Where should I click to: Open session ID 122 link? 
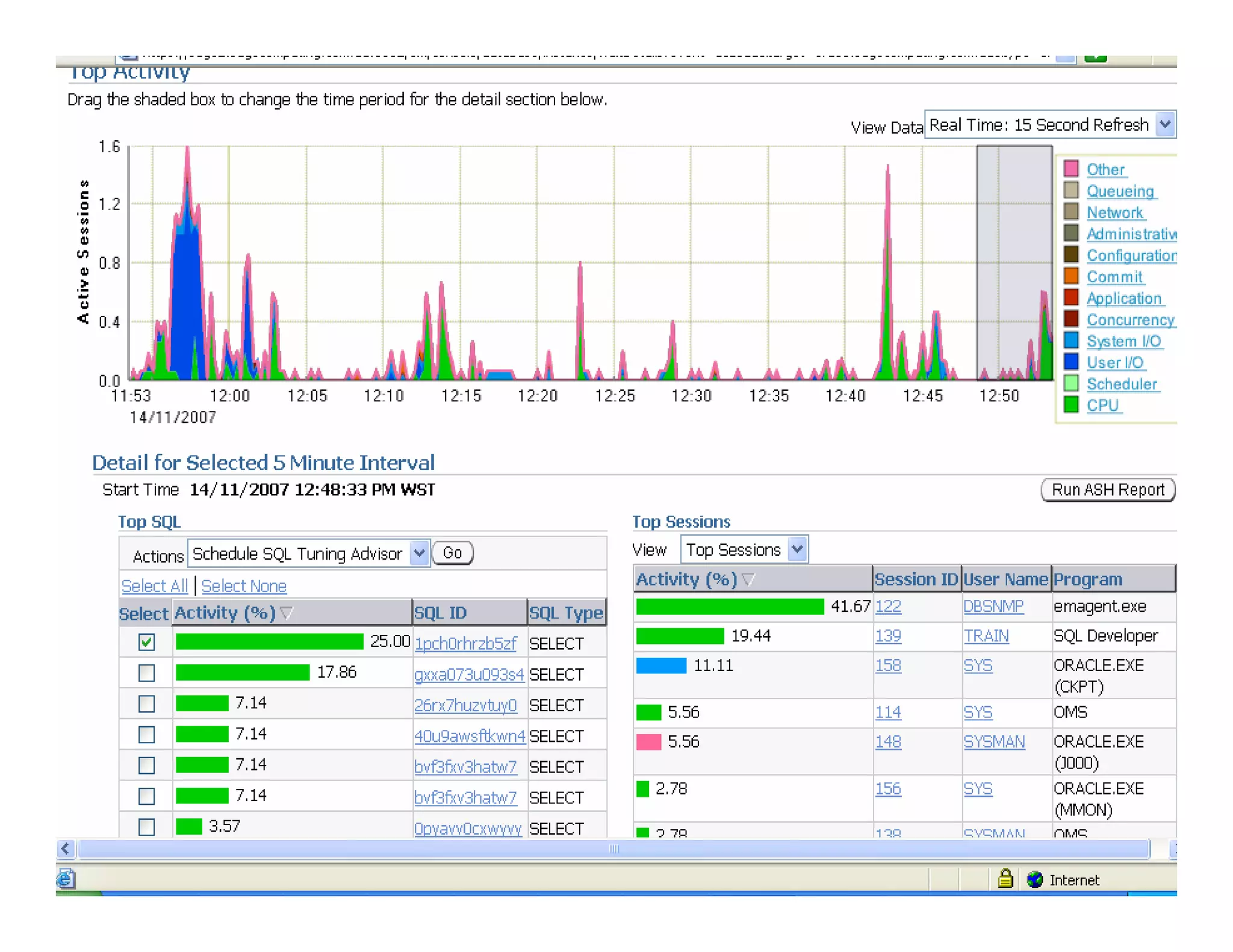(x=888, y=606)
